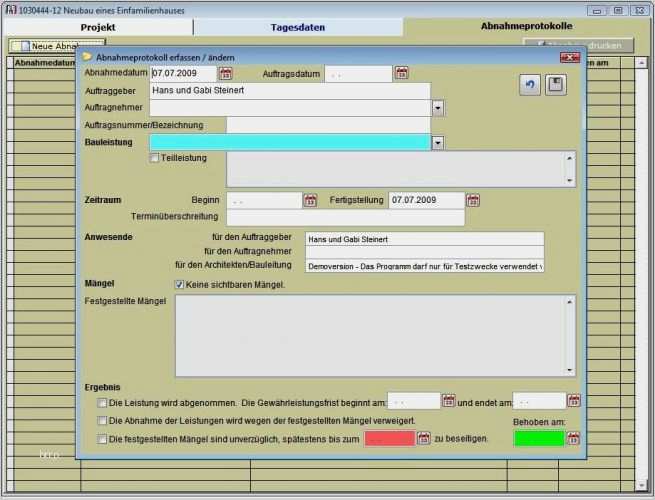
Task: Click the red deadline date field
Action: click(389, 438)
